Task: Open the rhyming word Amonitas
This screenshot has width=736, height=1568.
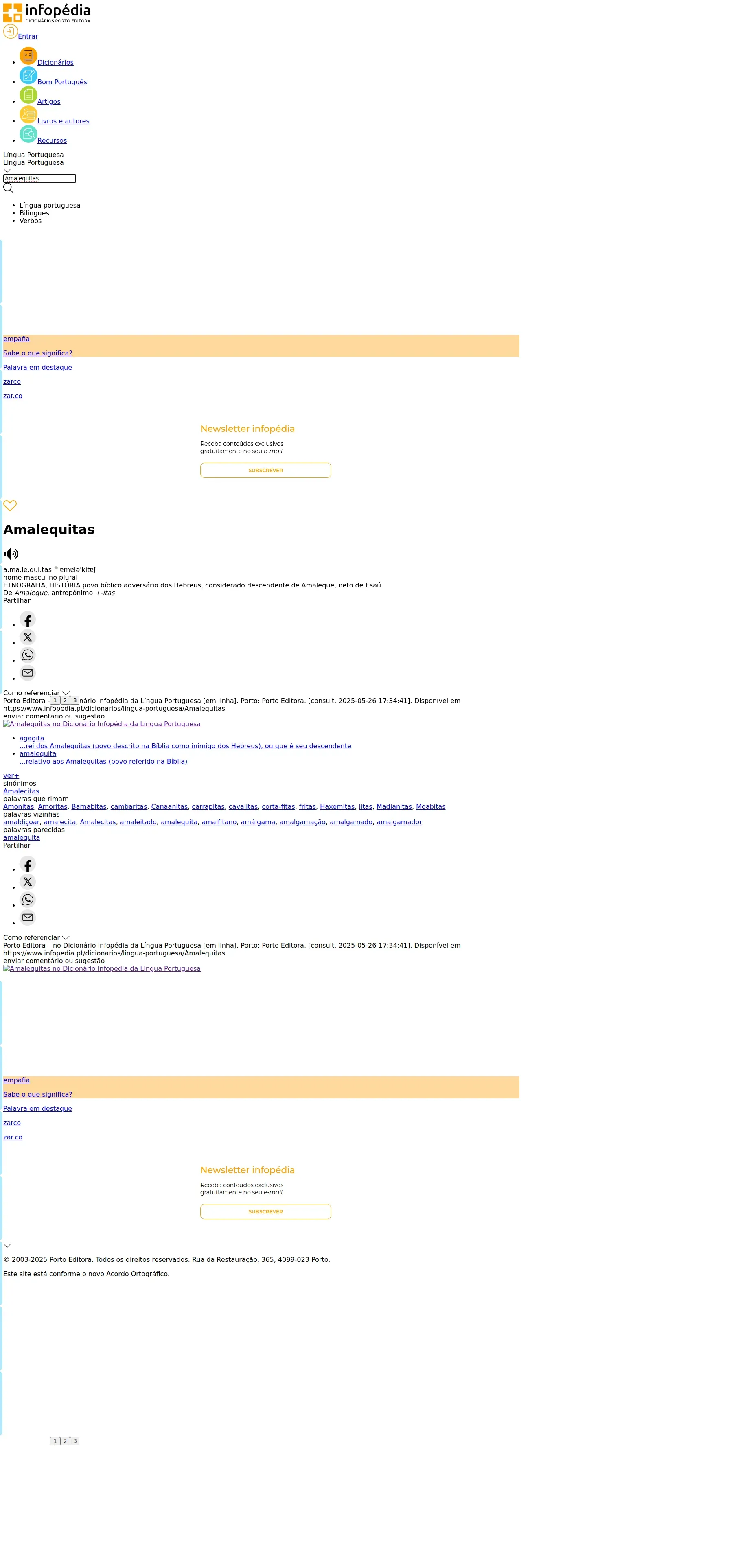Action: tap(18, 806)
